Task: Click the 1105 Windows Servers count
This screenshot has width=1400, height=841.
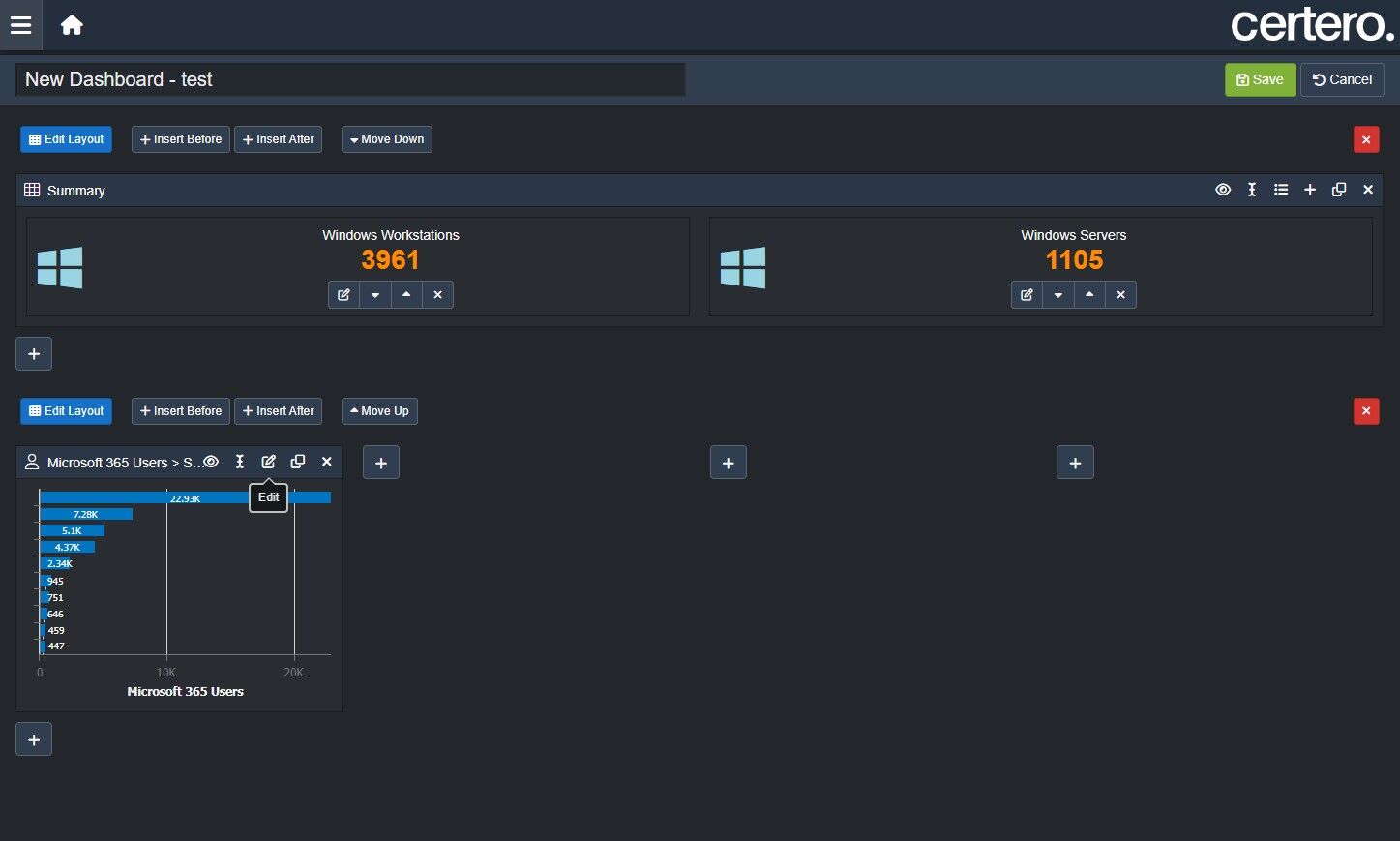Action: point(1074,259)
